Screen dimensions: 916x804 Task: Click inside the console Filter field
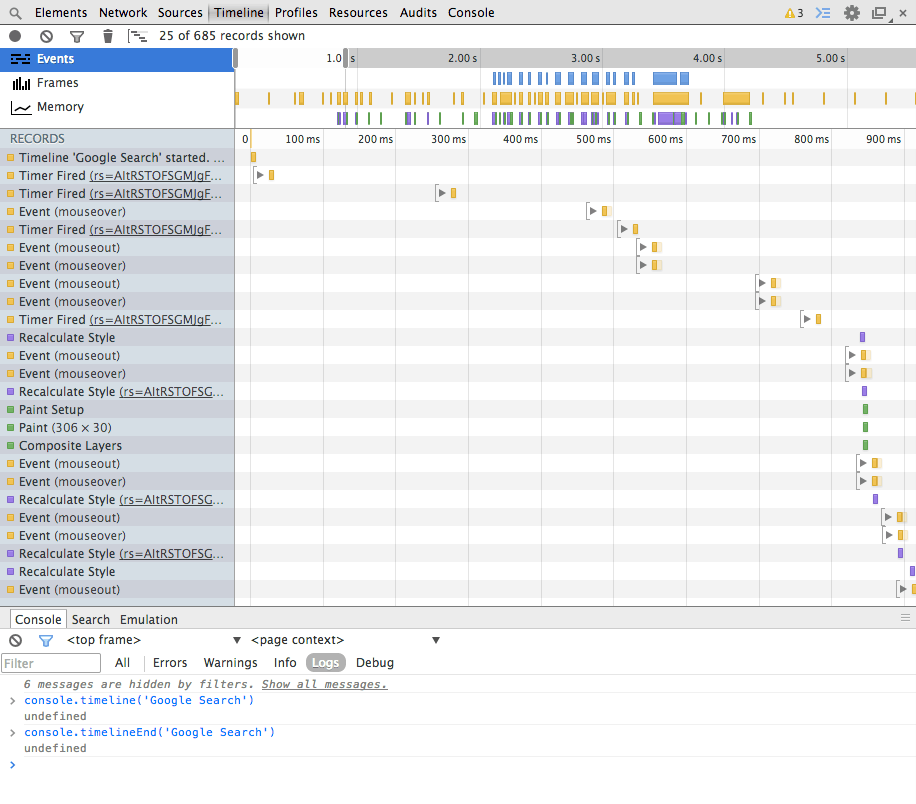tap(50, 663)
